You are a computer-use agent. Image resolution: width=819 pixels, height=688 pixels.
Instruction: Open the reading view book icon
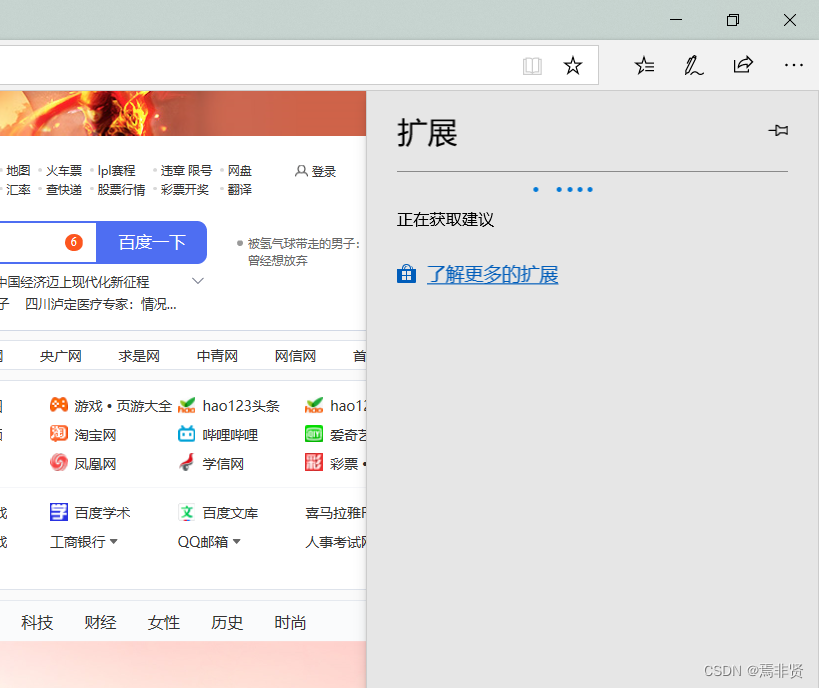click(532, 66)
